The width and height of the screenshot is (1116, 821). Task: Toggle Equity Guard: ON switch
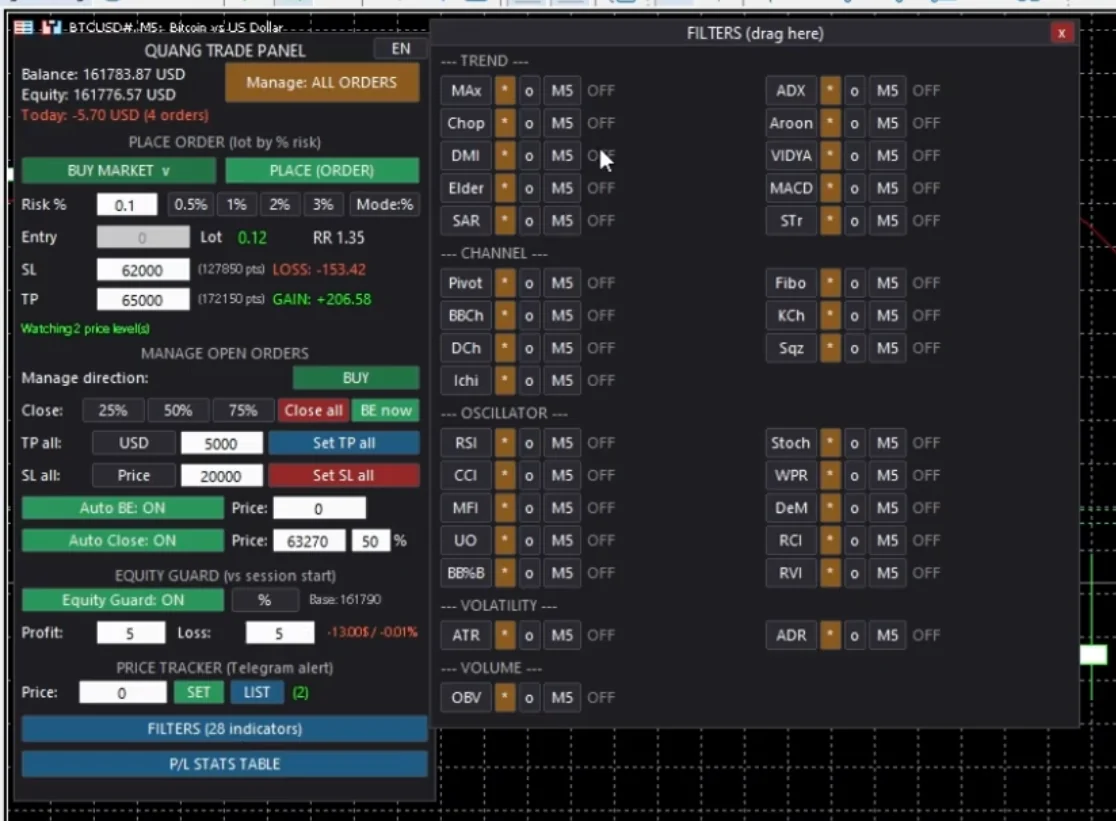pos(122,600)
